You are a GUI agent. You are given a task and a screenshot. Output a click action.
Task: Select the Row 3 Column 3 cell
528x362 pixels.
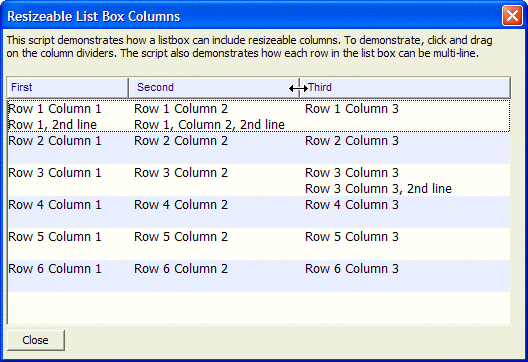pos(352,173)
